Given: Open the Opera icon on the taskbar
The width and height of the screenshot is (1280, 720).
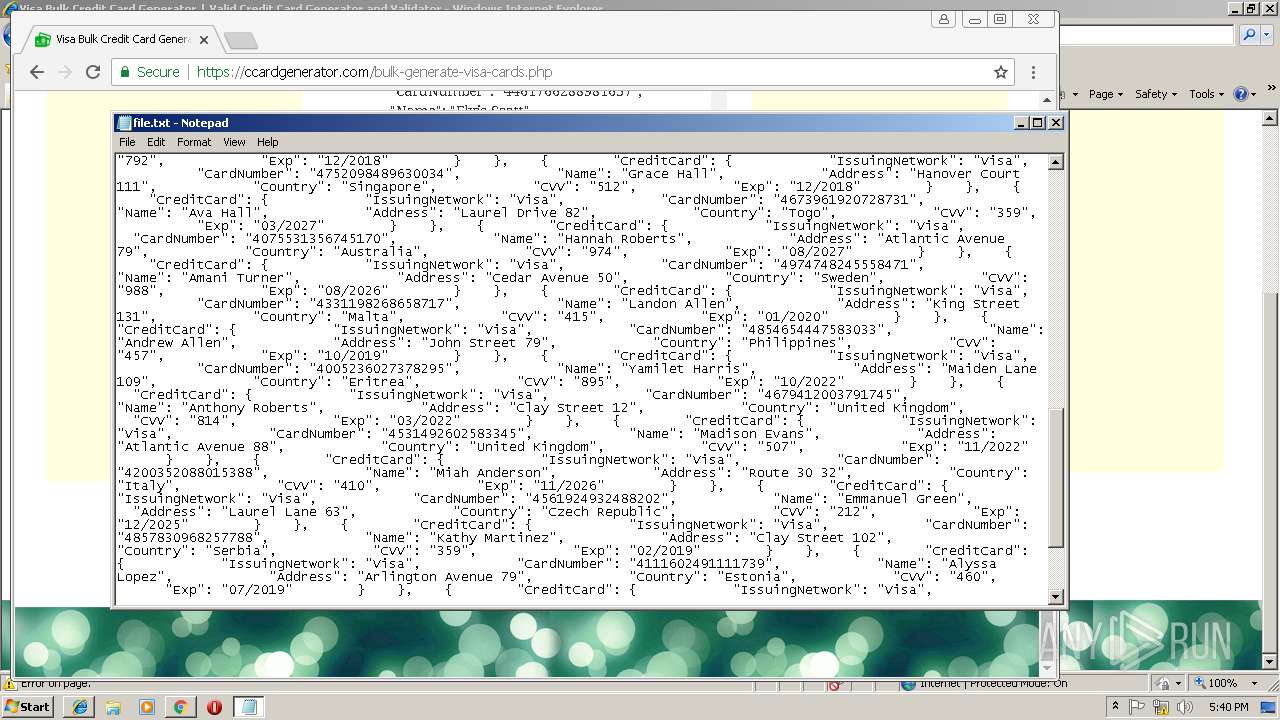Looking at the screenshot, I should (214, 707).
